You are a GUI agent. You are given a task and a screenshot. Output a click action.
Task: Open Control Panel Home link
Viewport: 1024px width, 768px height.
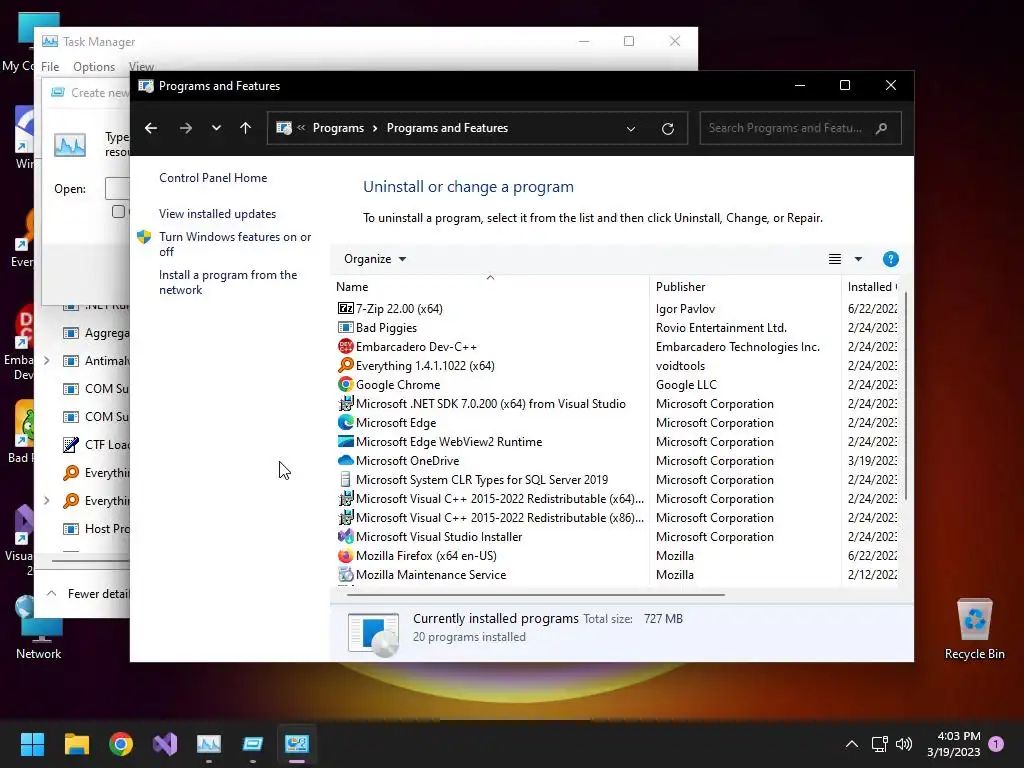[213, 178]
